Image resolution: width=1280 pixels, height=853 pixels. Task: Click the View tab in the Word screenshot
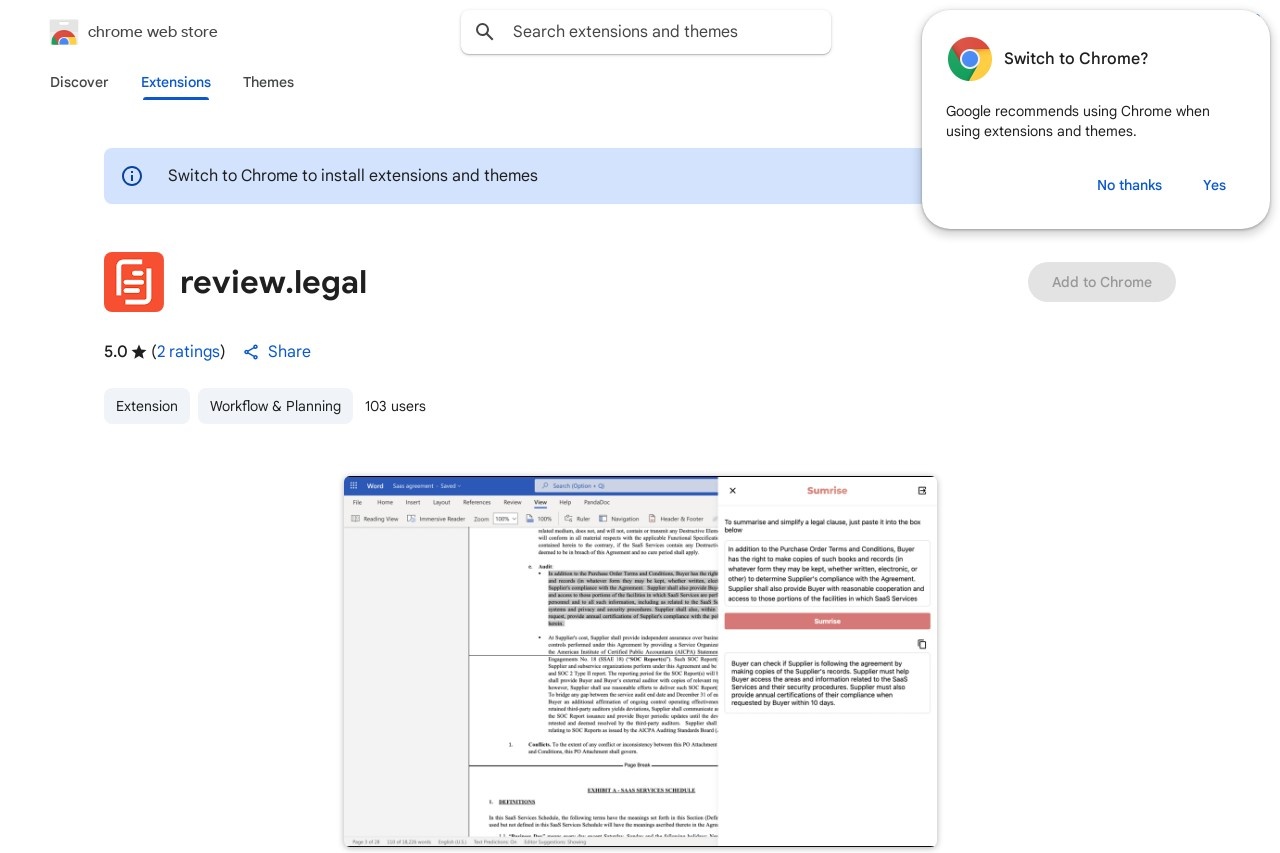coord(540,502)
